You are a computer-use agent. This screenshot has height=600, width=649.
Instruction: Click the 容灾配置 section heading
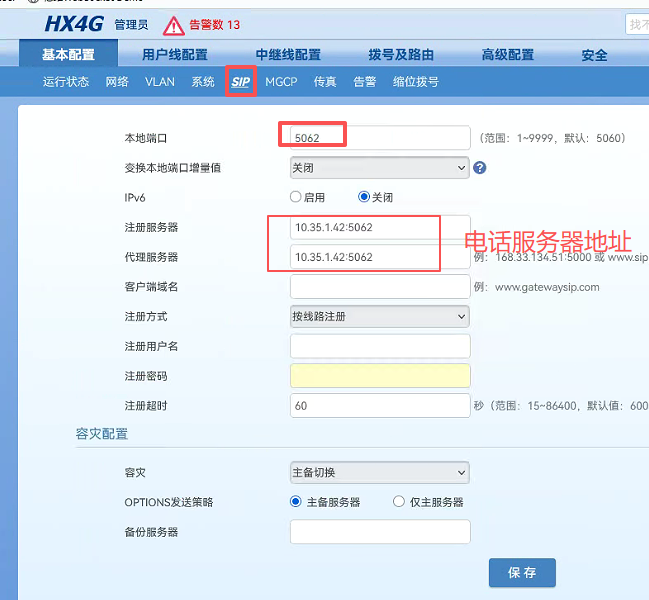[102, 434]
